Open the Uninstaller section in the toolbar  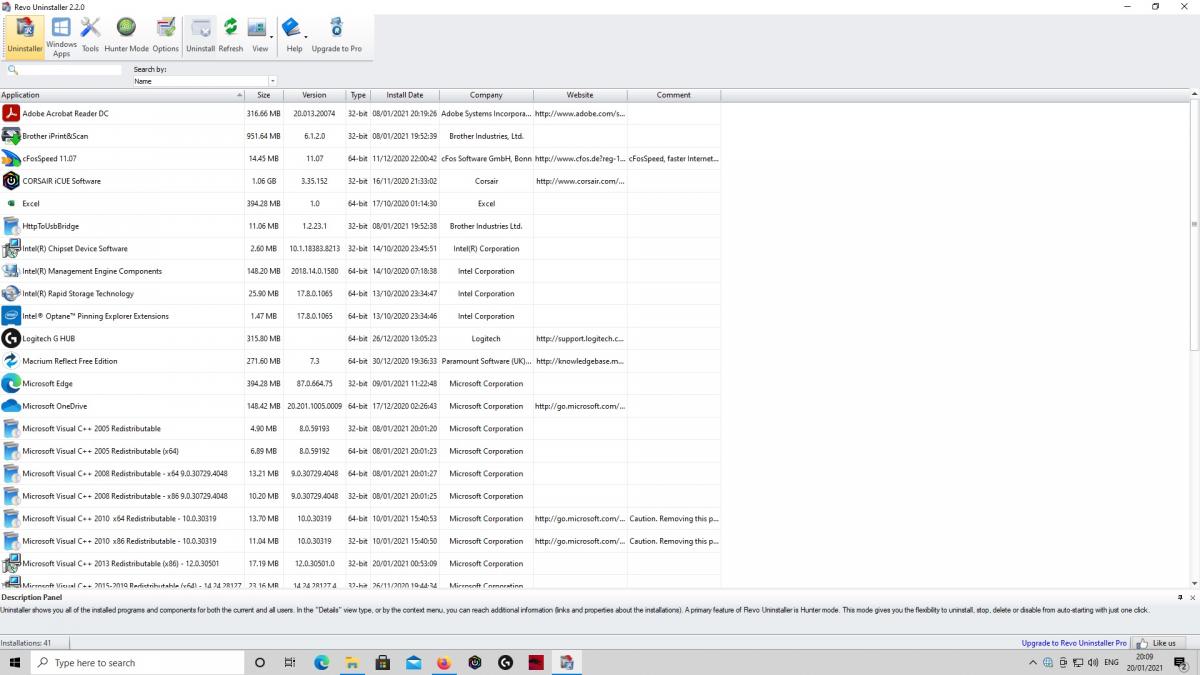coord(25,36)
